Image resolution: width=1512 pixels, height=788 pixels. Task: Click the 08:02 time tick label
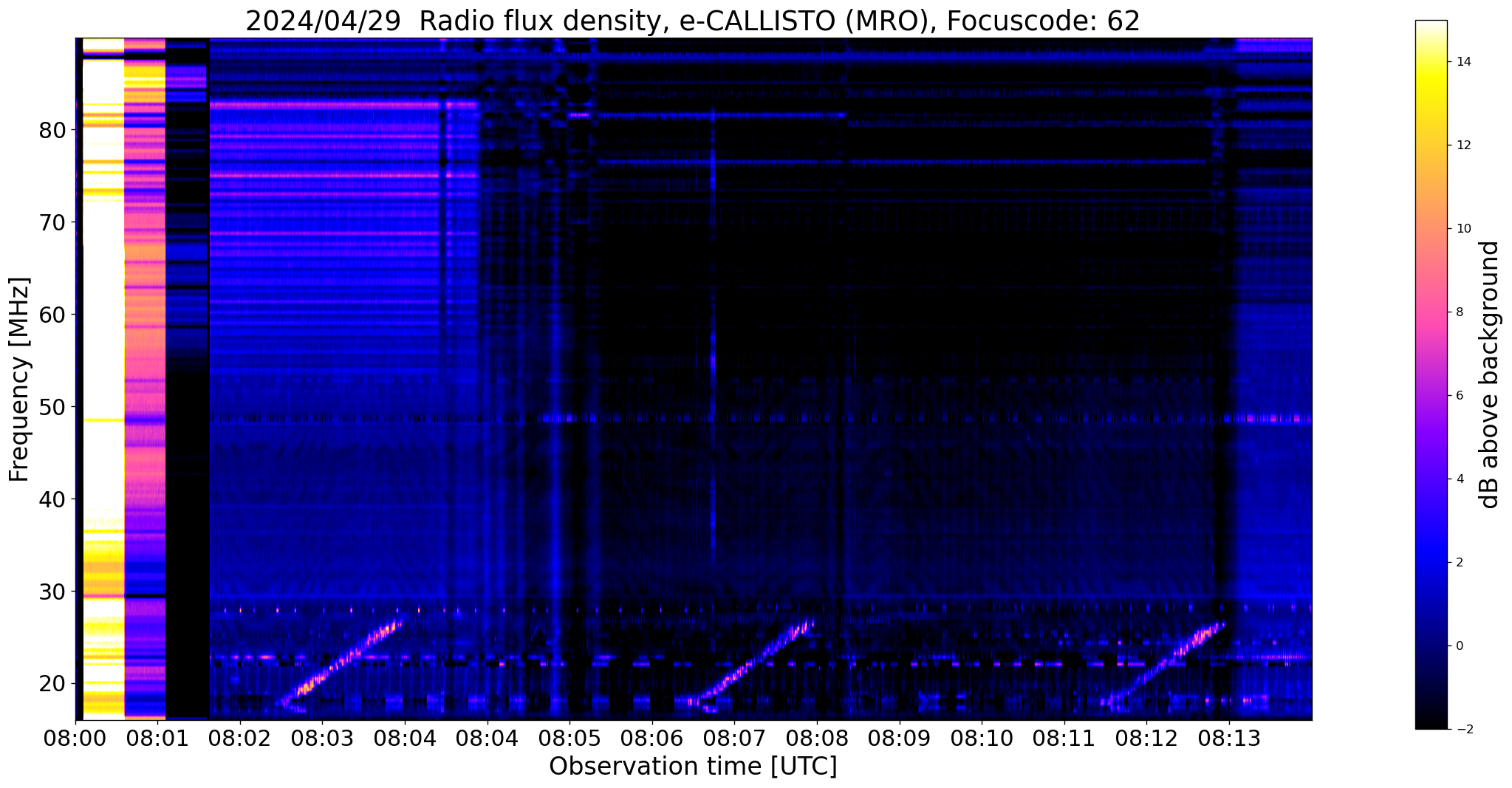coord(239,738)
